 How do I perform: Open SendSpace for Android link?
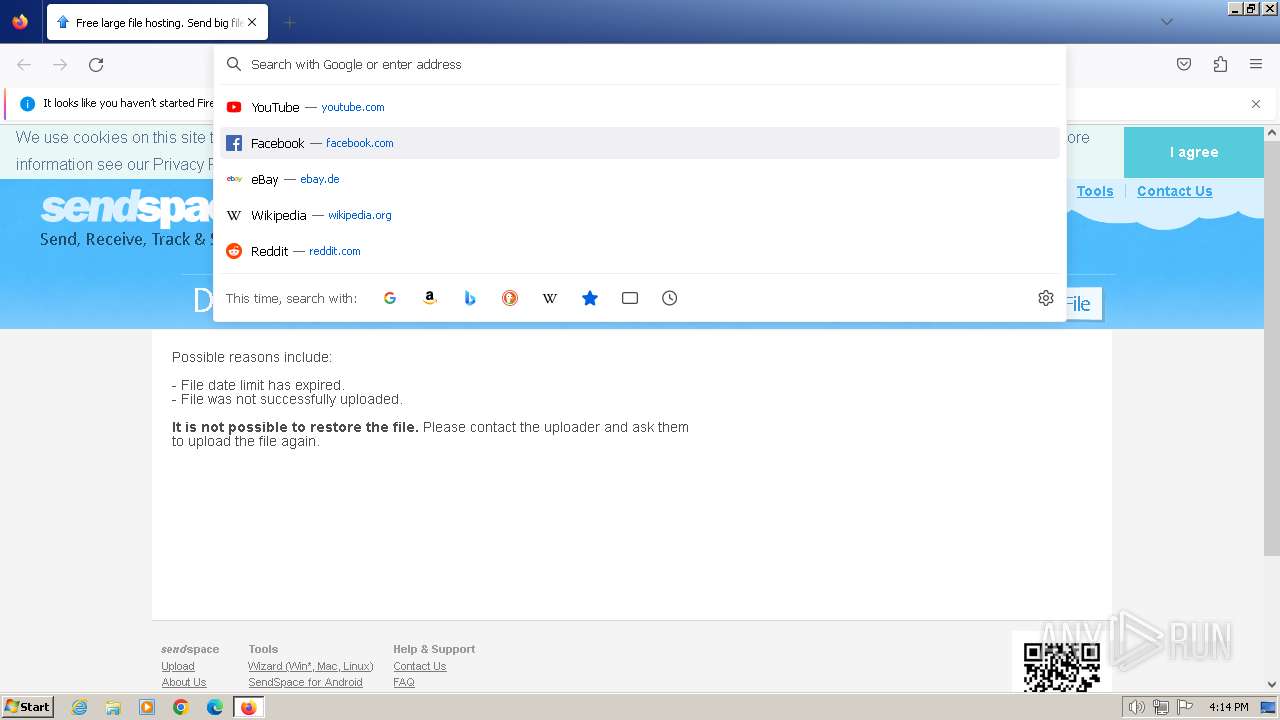click(x=305, y=682)
